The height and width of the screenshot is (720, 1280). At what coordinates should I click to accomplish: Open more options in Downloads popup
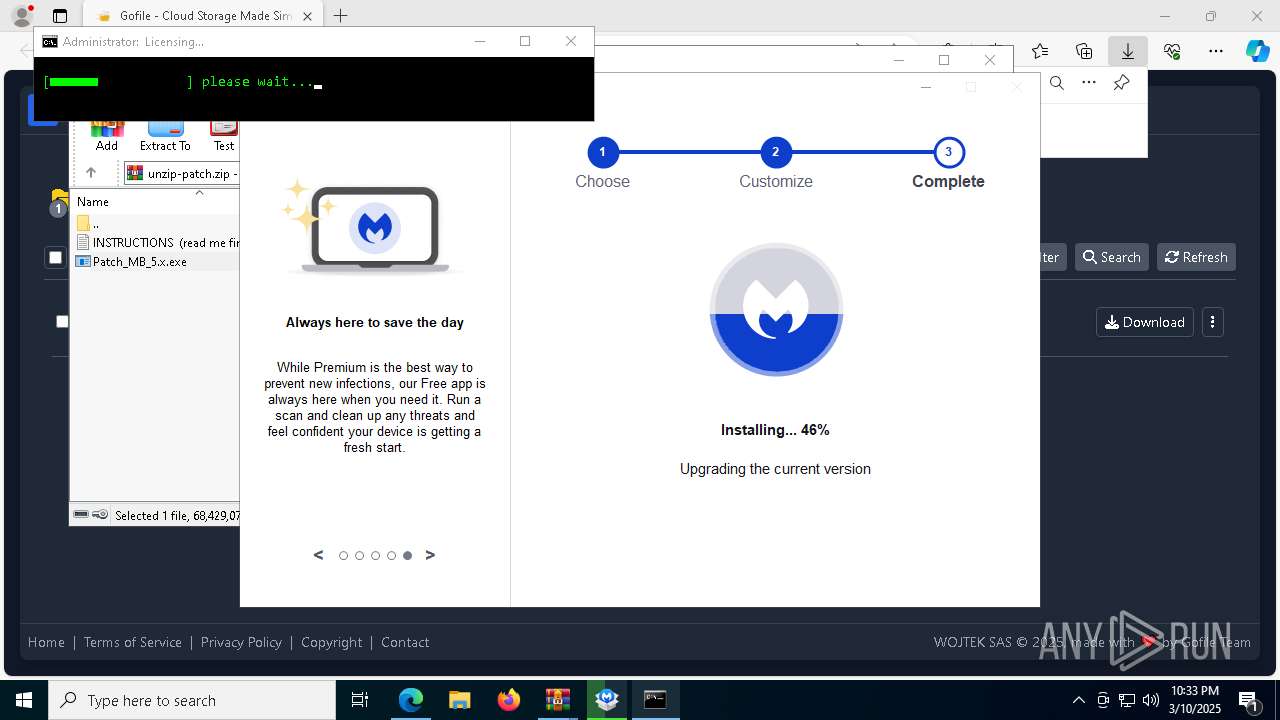[1089, 83]
